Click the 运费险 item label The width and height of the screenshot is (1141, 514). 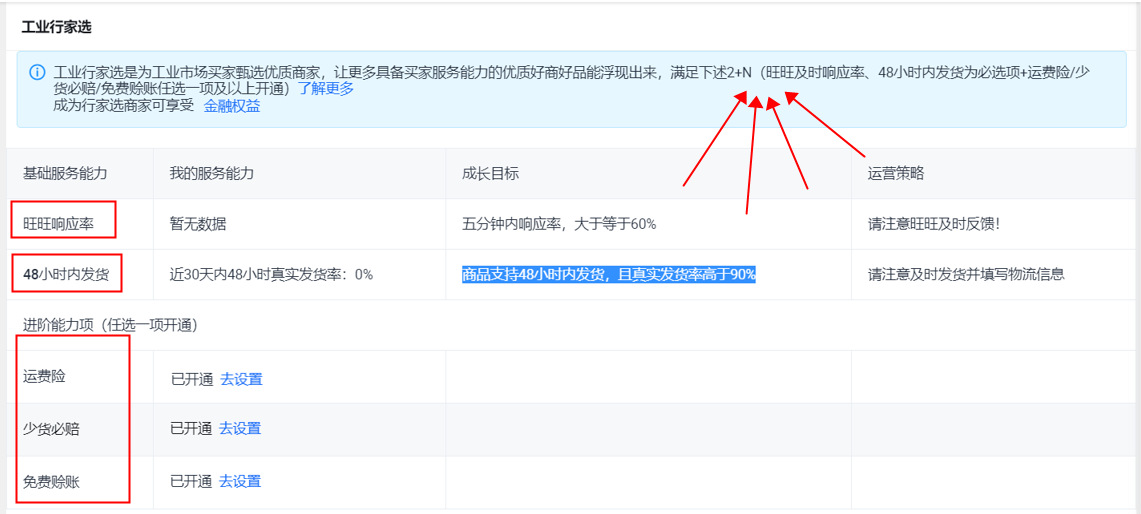[x=44, y=376]
